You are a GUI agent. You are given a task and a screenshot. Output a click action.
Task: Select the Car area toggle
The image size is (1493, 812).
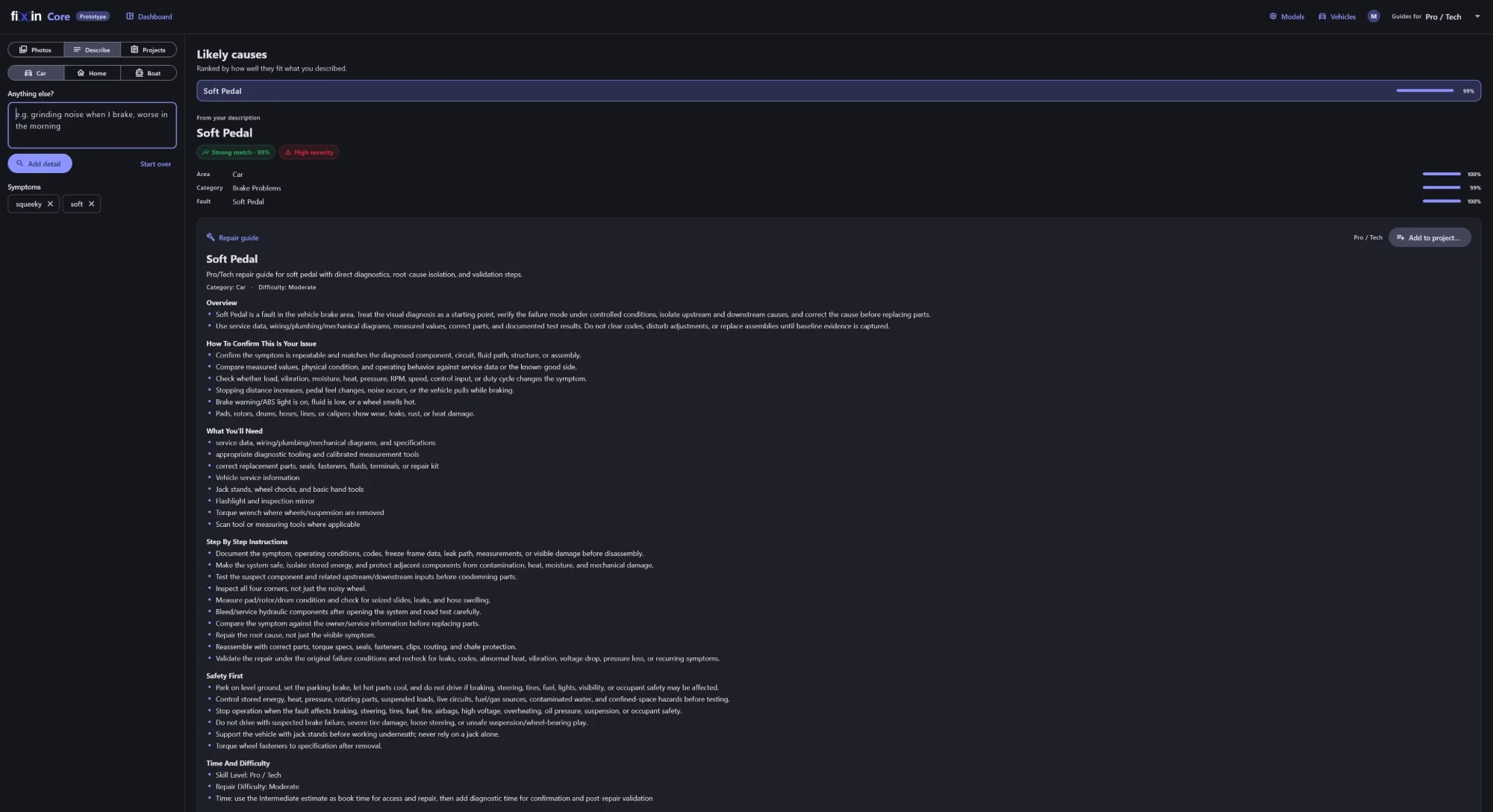pos(36,73)
